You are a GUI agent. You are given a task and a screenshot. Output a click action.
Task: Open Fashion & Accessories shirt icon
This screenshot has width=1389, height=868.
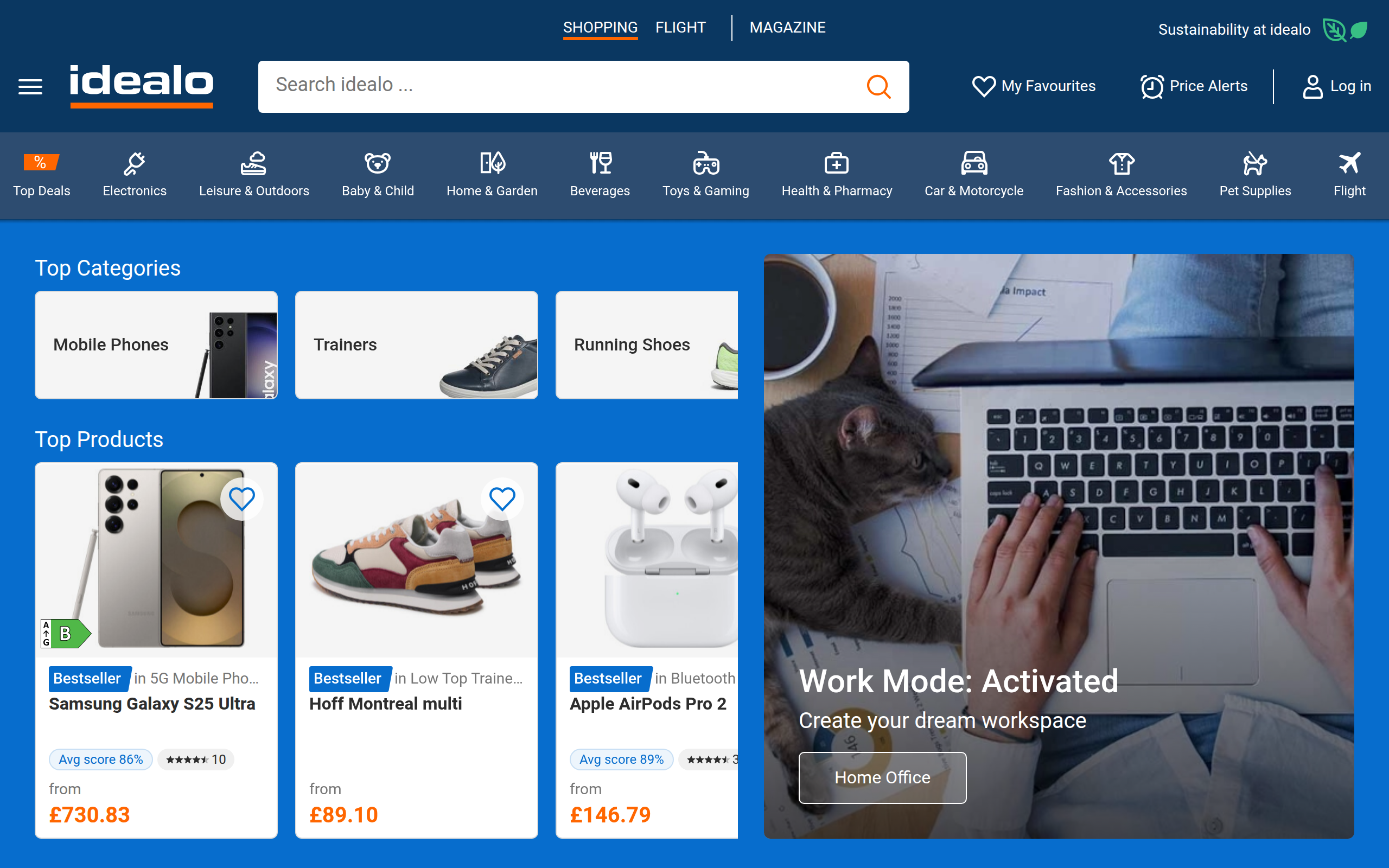click(x=1122, y=164)
